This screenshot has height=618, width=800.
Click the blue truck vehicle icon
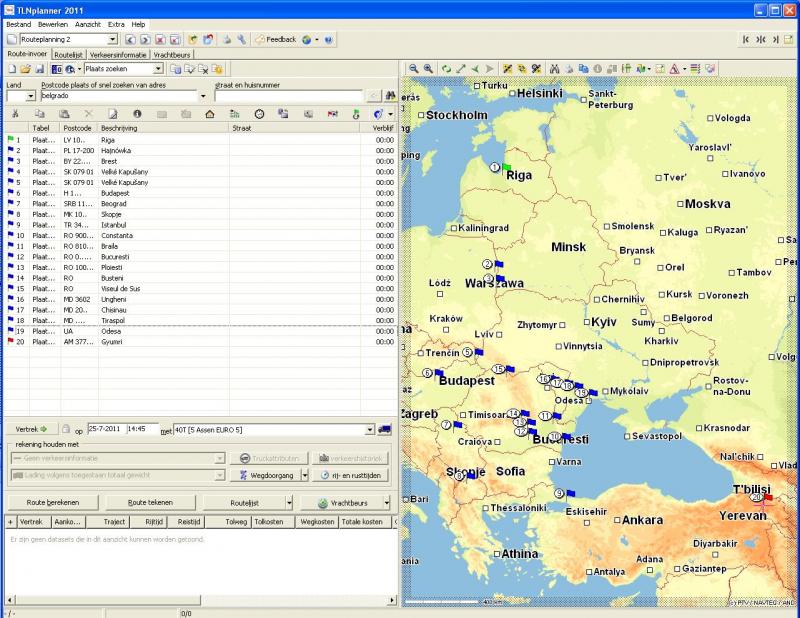coord(385,430)
